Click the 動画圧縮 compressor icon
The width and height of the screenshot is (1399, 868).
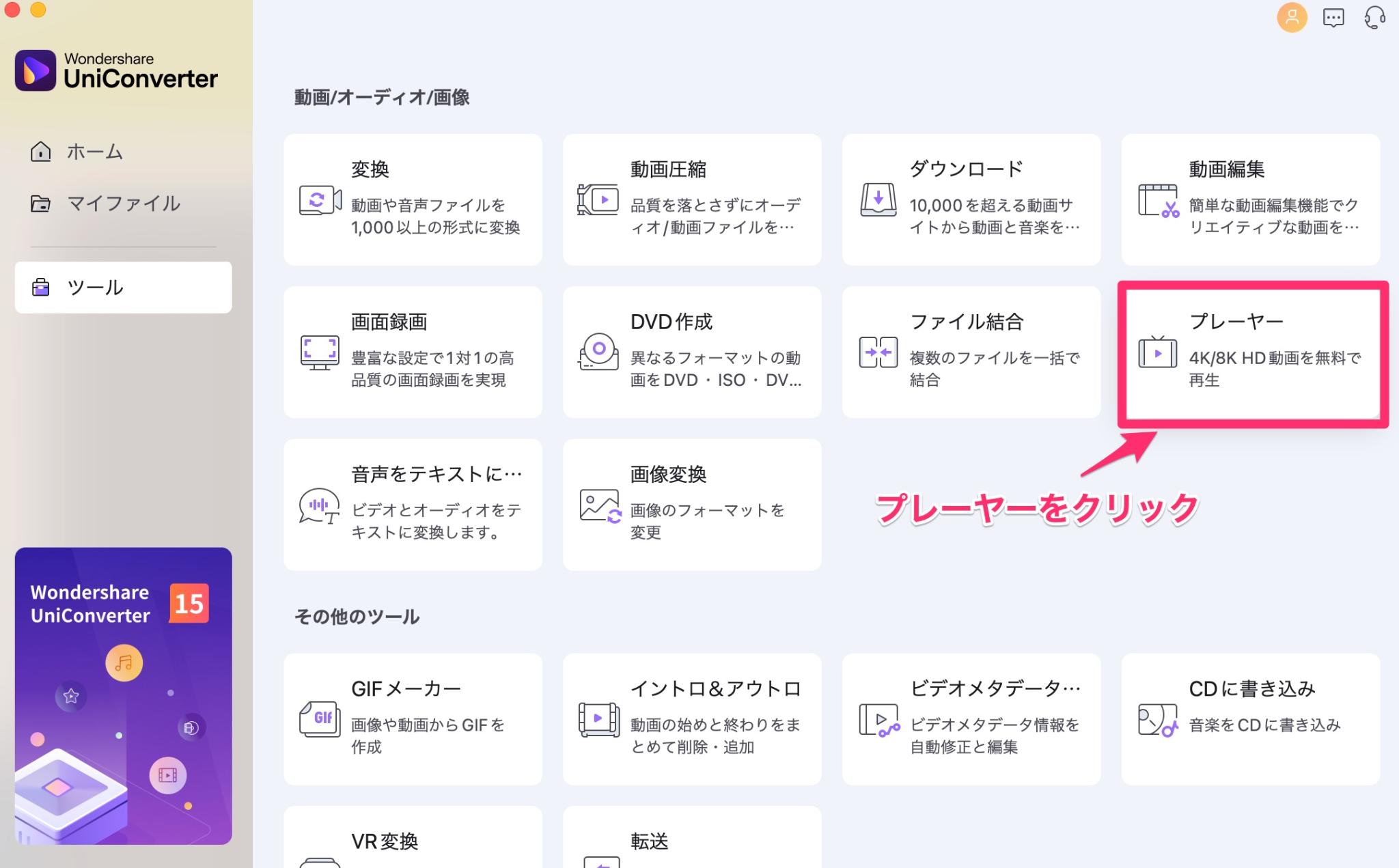[x=598, y=200]
